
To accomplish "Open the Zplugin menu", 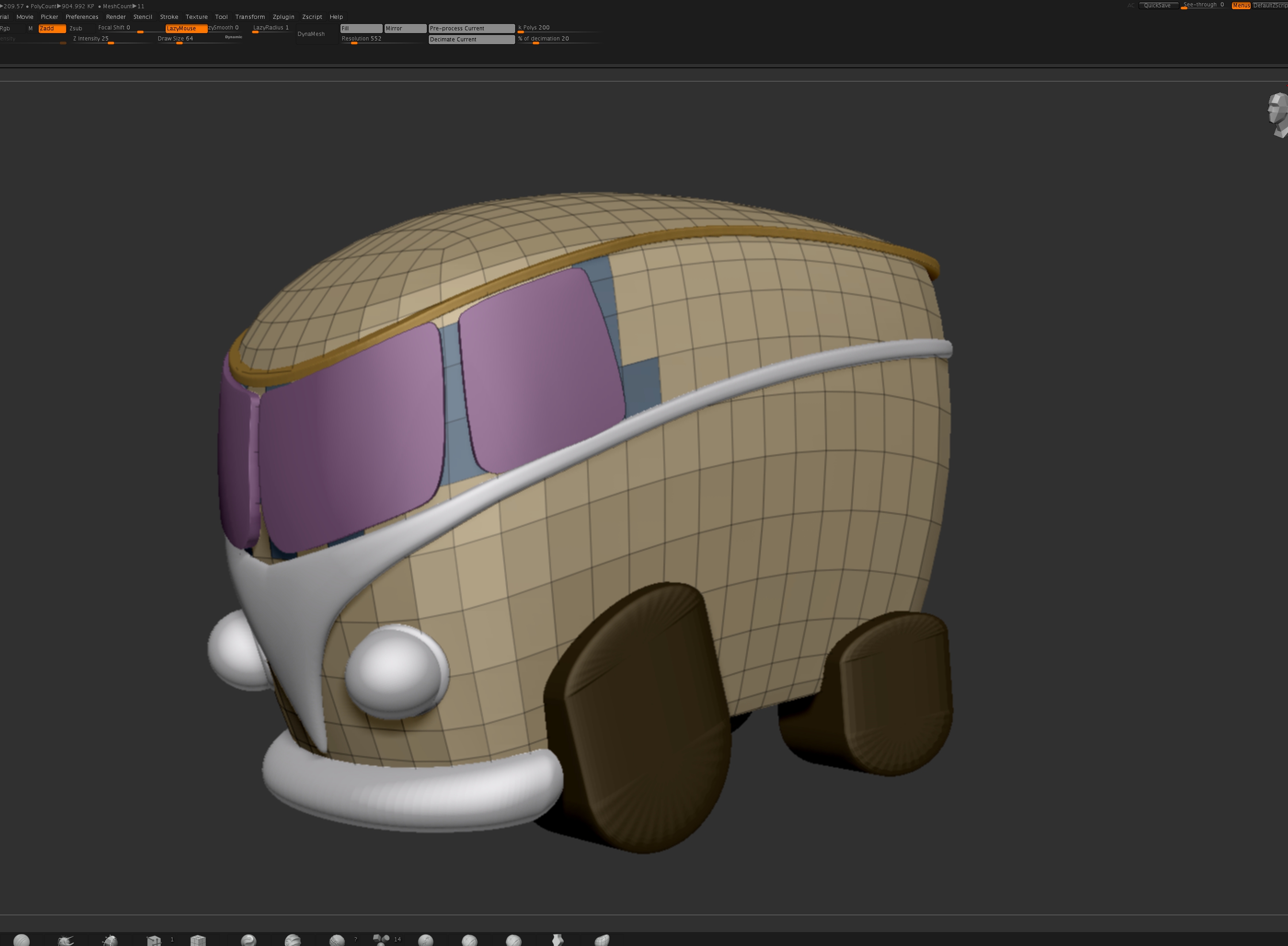I will 283,17.
